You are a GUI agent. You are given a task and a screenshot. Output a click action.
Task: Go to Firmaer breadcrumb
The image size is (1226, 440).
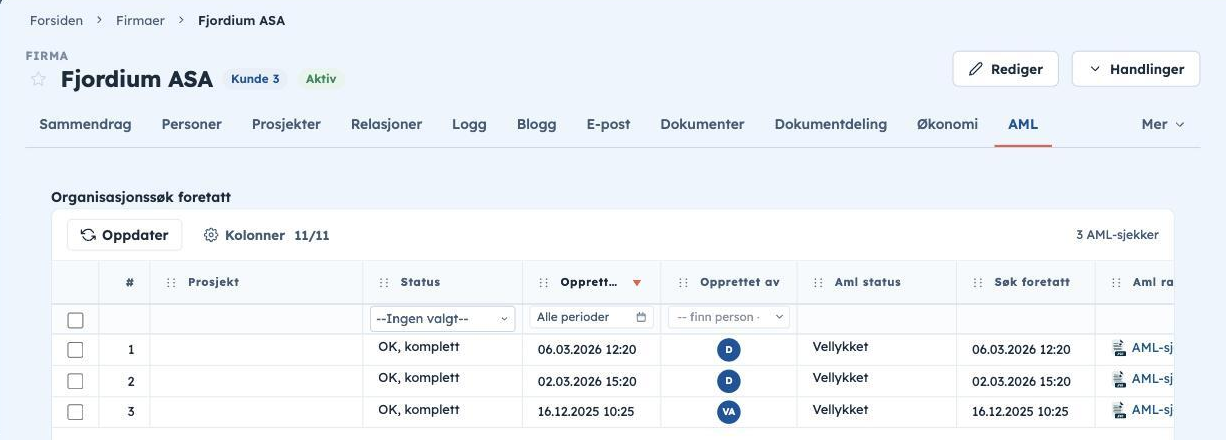point(140,20)
